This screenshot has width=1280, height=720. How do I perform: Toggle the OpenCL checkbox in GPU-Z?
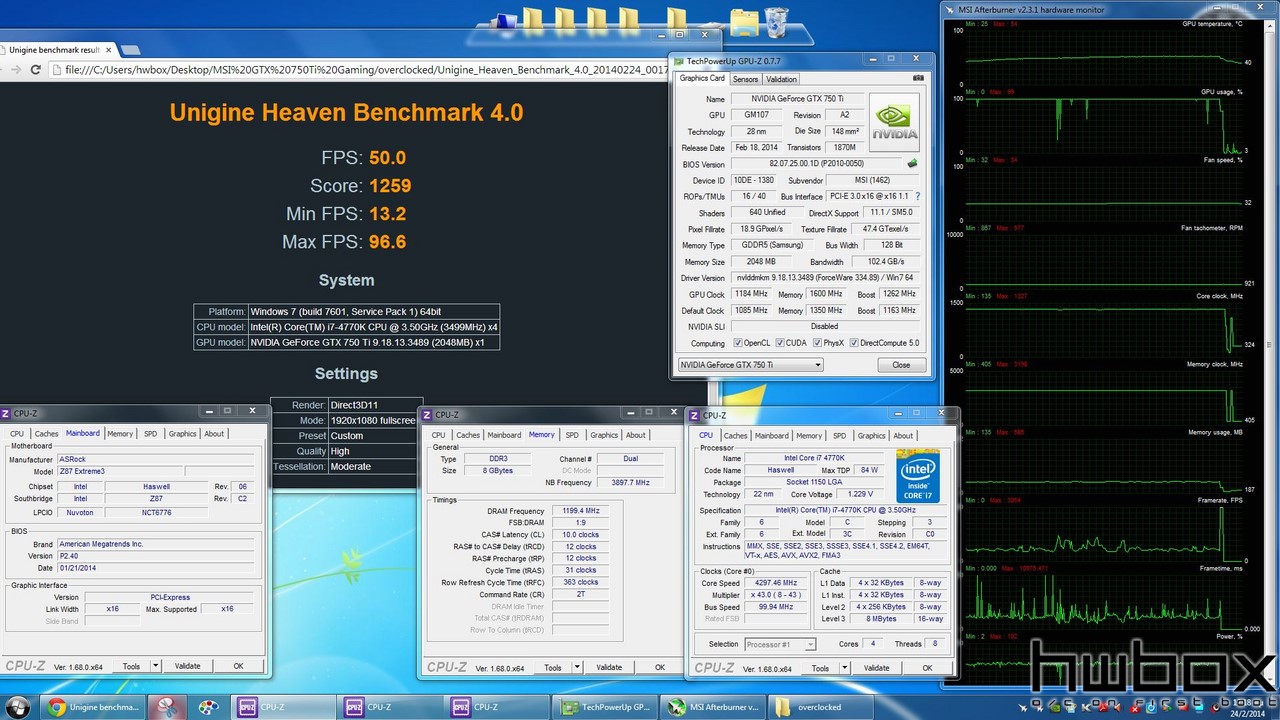pos(738,343)
